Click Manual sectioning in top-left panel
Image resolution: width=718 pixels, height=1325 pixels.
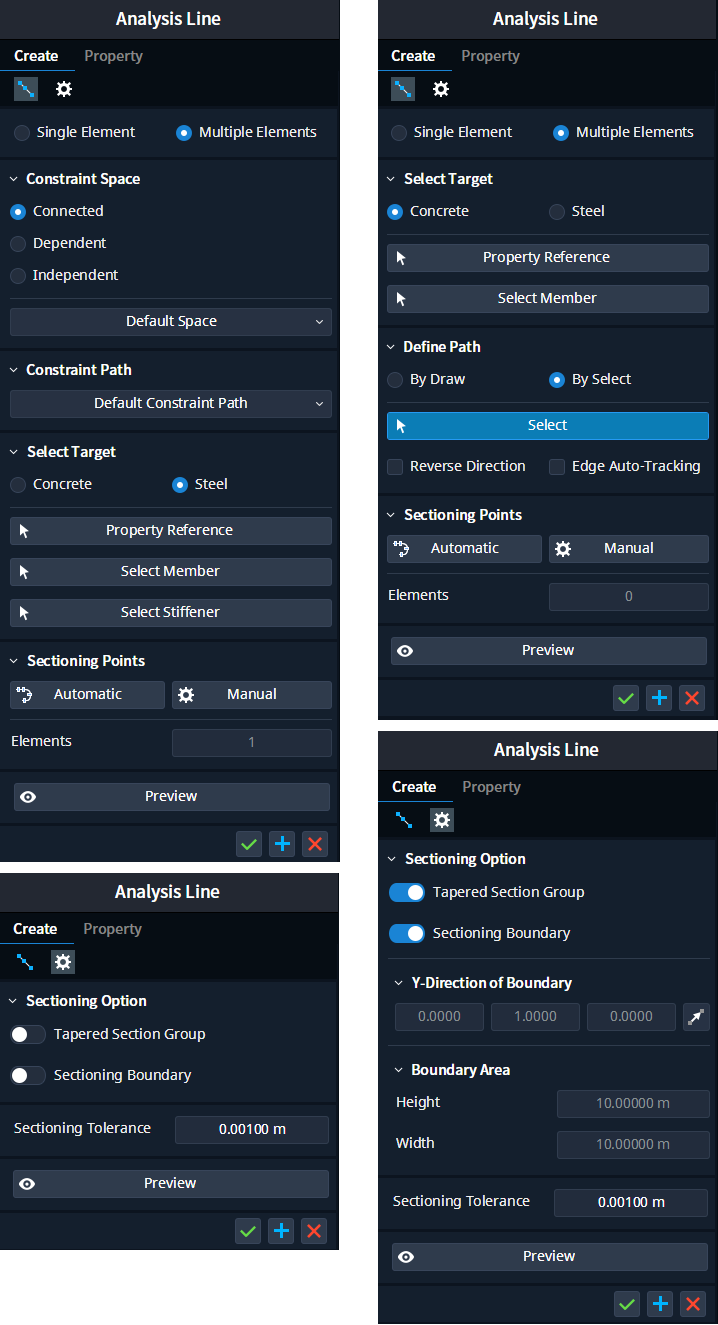pyautogui.click(x=252, y=694)
